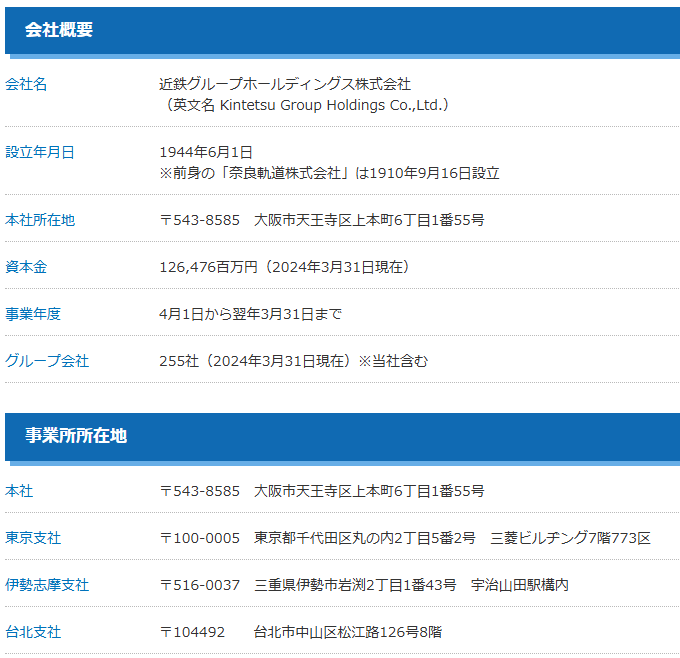Select the 設立年月日 label
Screen dimensions: 680x658
coord(39,152)
